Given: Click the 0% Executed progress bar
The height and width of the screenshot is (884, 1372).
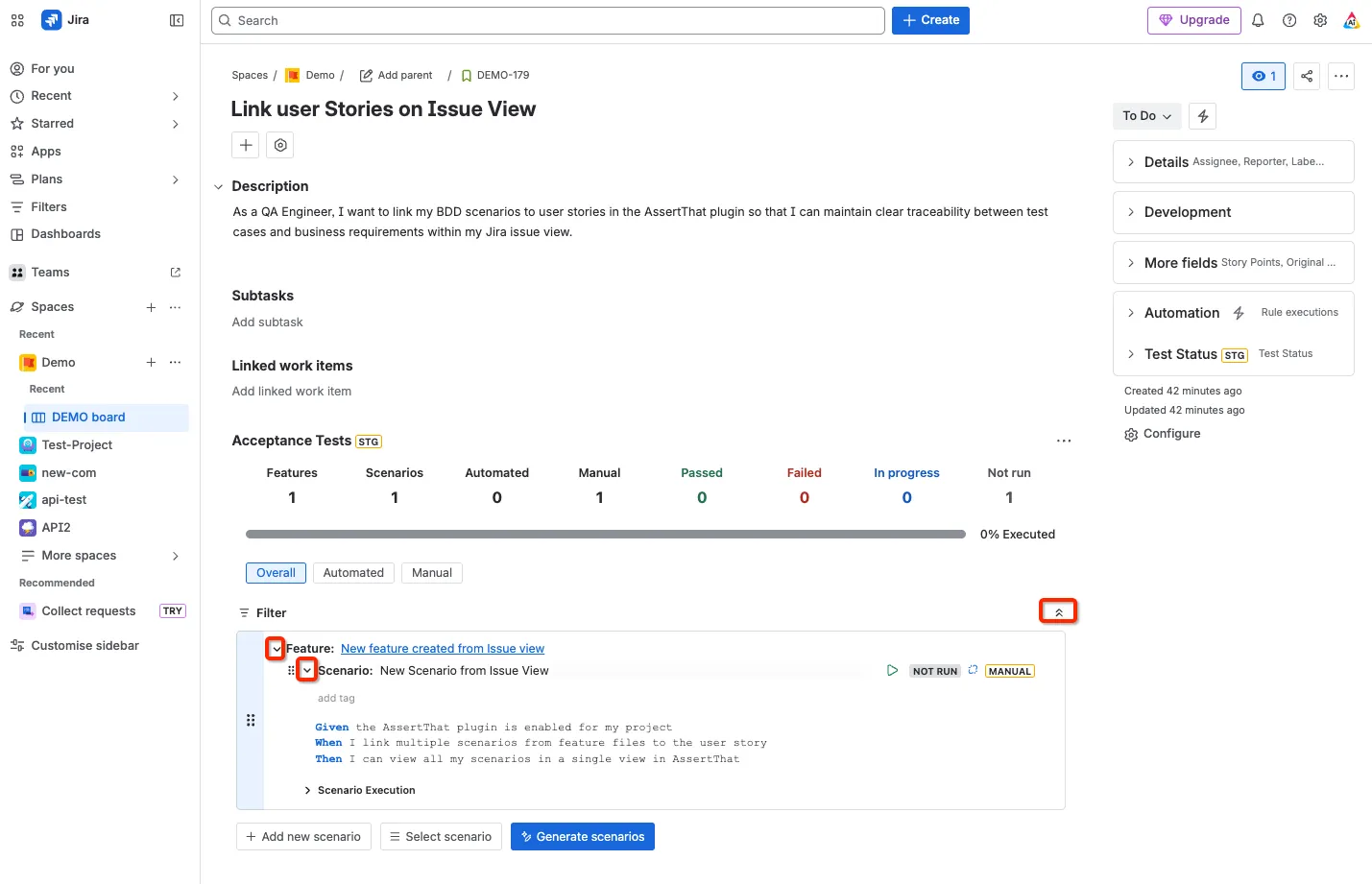Looking at the screenshot, I should pyautogui.click(x=606, y=535).
